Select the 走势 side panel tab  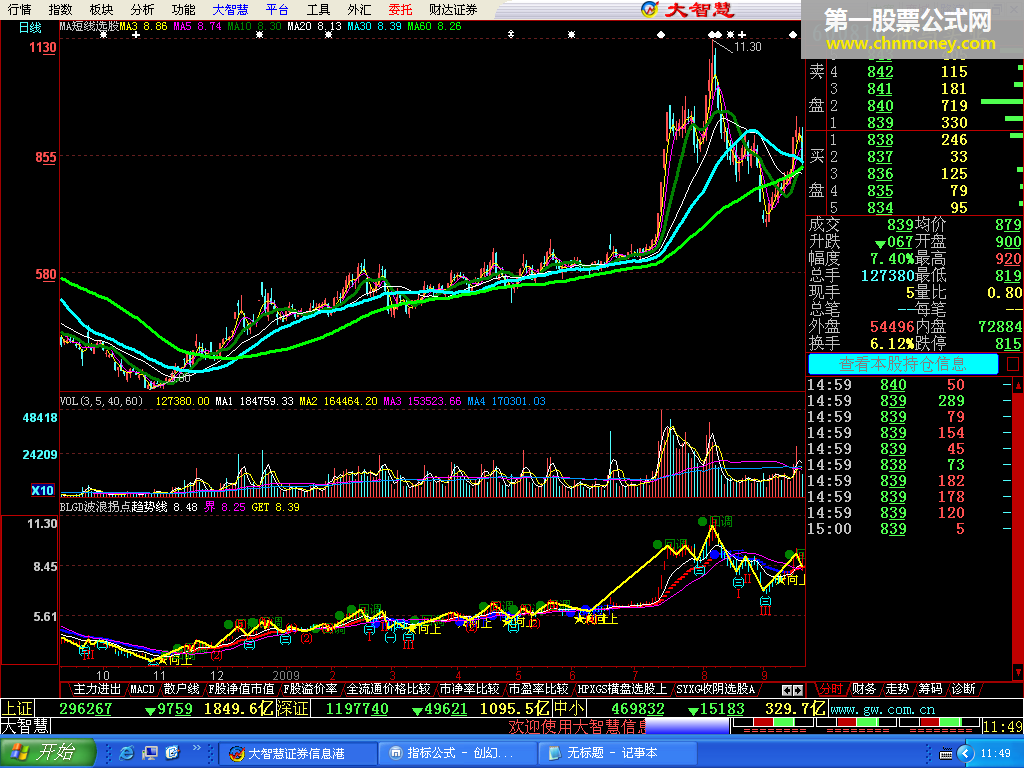pyautogui.click(x=897, y=689)
